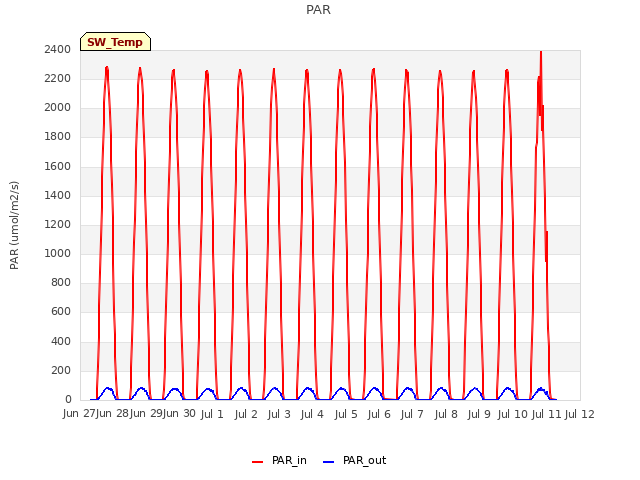Click the red PAR_in legend swatch
640x480 pixels.
tap(258, 462)
